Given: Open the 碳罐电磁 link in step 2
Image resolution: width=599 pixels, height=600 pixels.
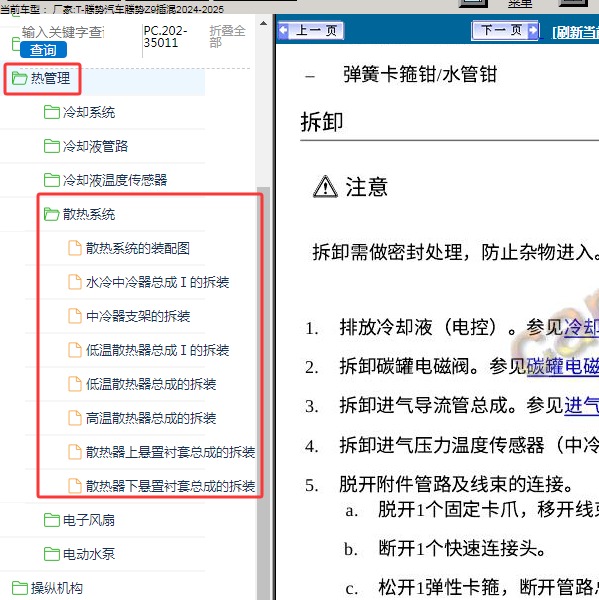Looking at the screenshot, I should click(x=563, y=367).
